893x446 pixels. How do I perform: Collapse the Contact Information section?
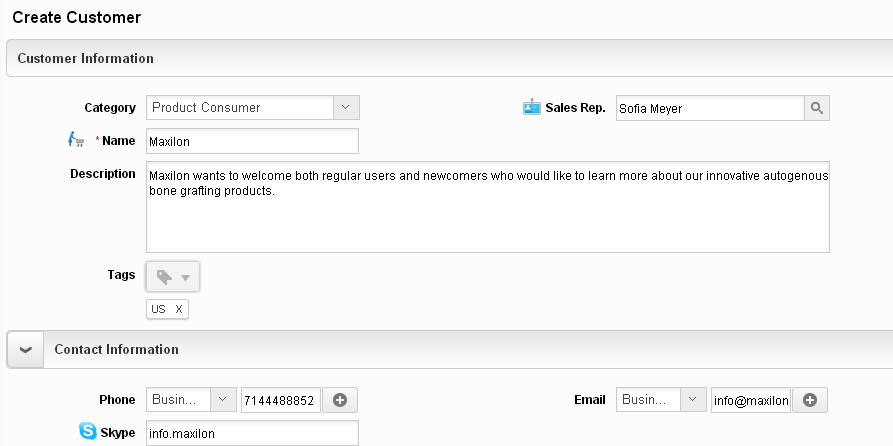[25, 350]
